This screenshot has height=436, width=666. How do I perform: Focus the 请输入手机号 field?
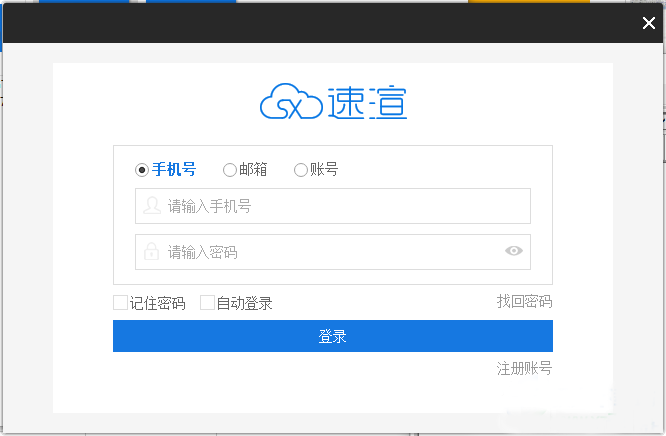click(333, 206)
